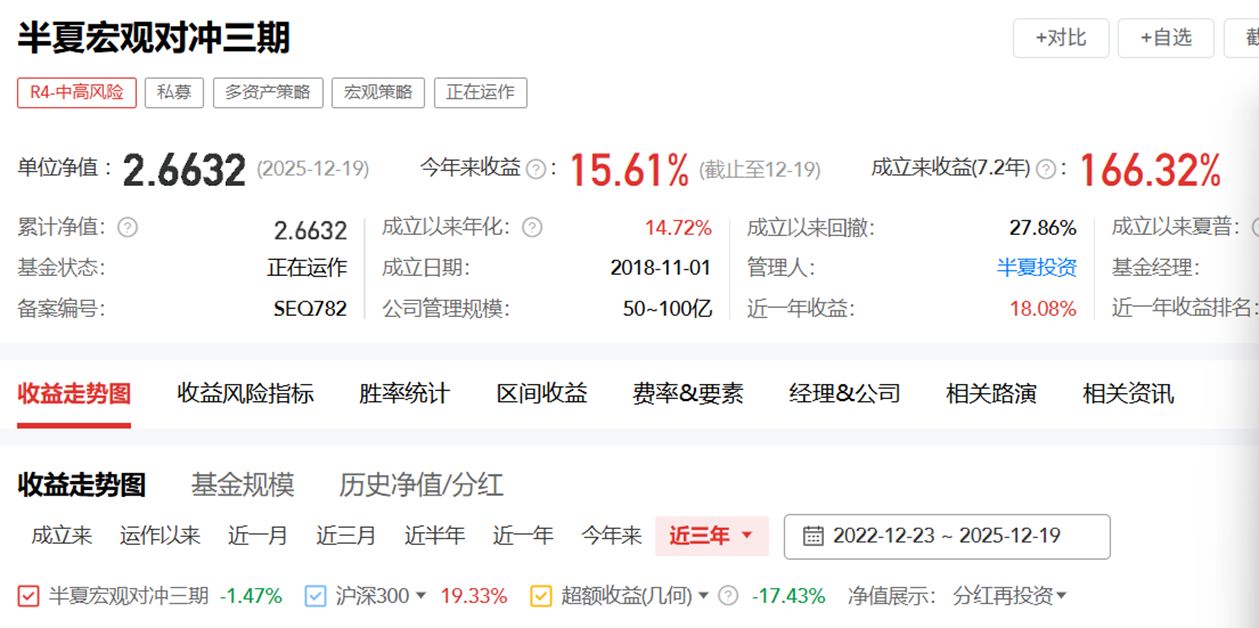Add fund with +自选 button

[x=1165, y=38]
